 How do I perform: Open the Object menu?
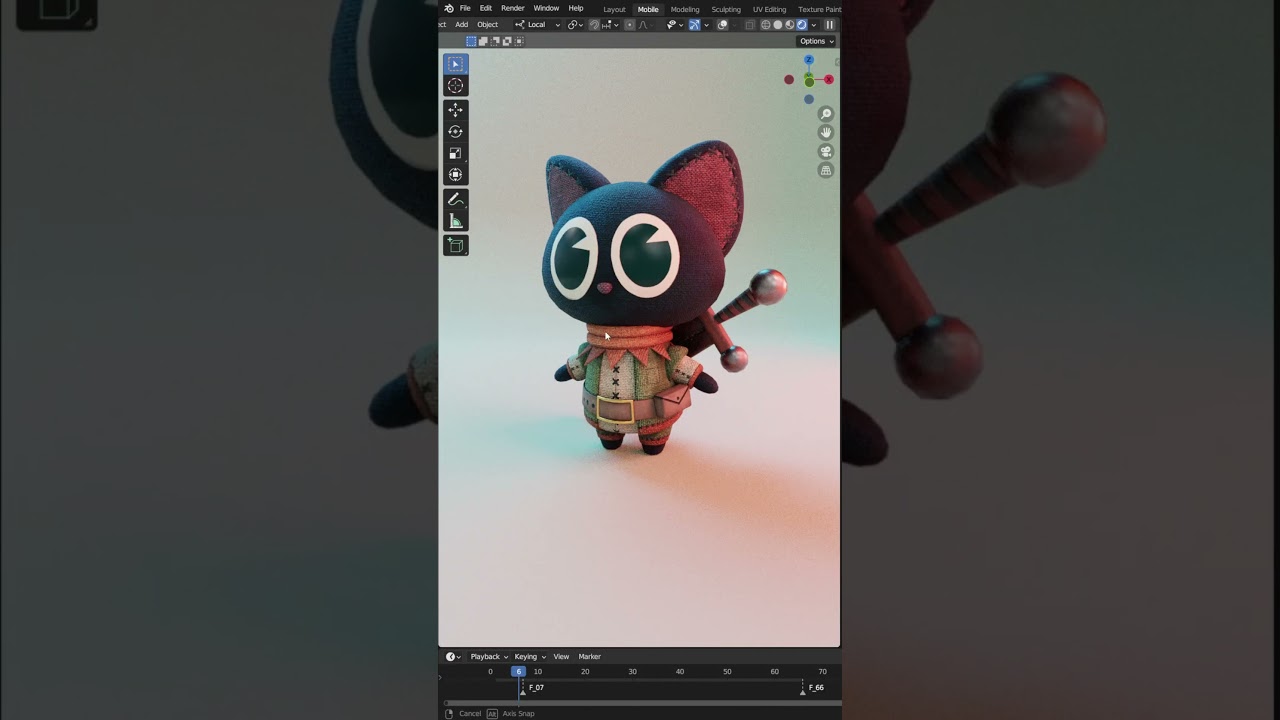(x=487, y=25)
